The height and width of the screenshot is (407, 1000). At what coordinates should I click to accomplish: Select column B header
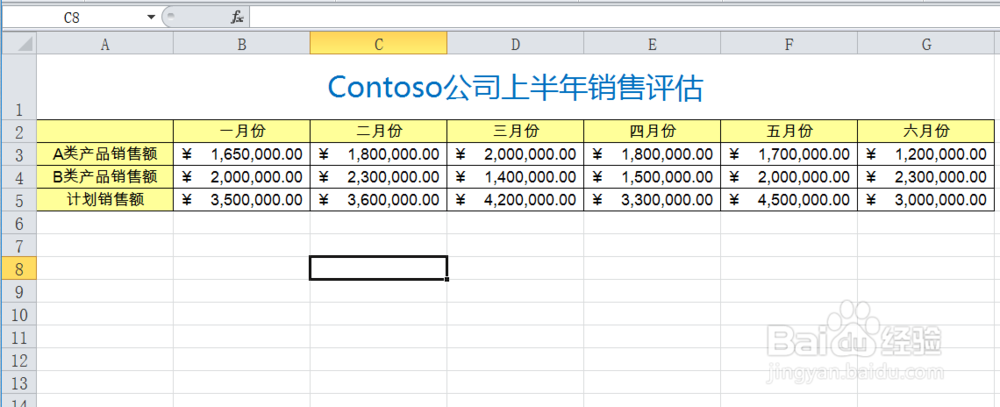[x=242, y=43]
